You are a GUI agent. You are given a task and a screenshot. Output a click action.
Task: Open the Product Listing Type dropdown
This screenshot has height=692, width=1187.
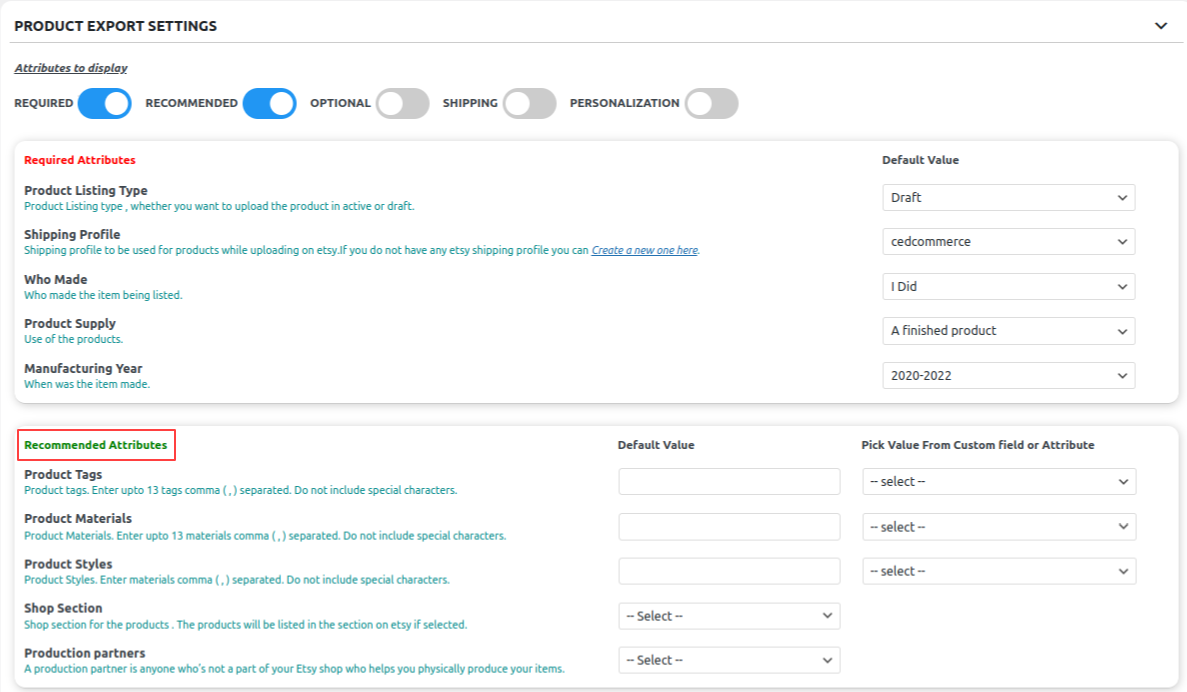click(1008, 197)
